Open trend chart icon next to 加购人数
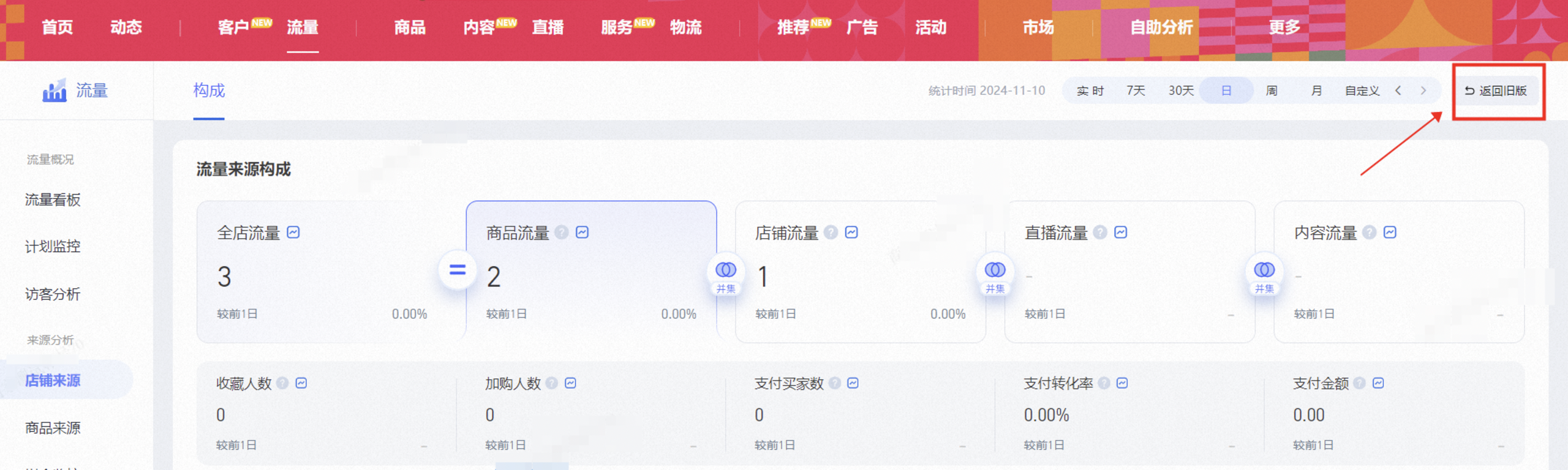The image size is (1568, 470). pyautogui.click(x=571, y=383)
